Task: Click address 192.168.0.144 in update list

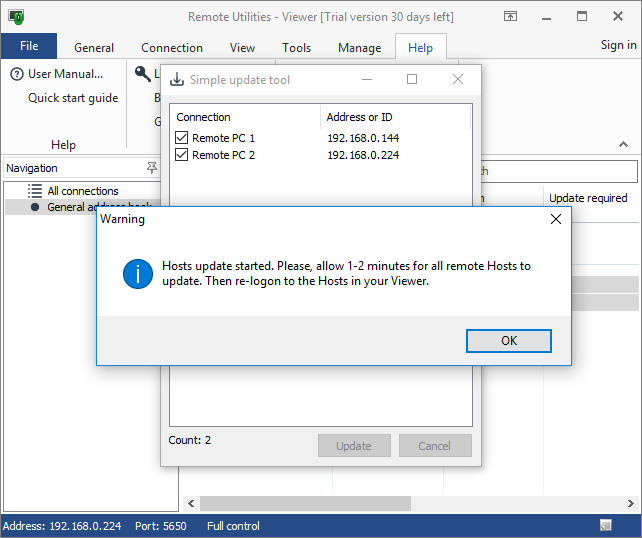Action: pos(363,138)
